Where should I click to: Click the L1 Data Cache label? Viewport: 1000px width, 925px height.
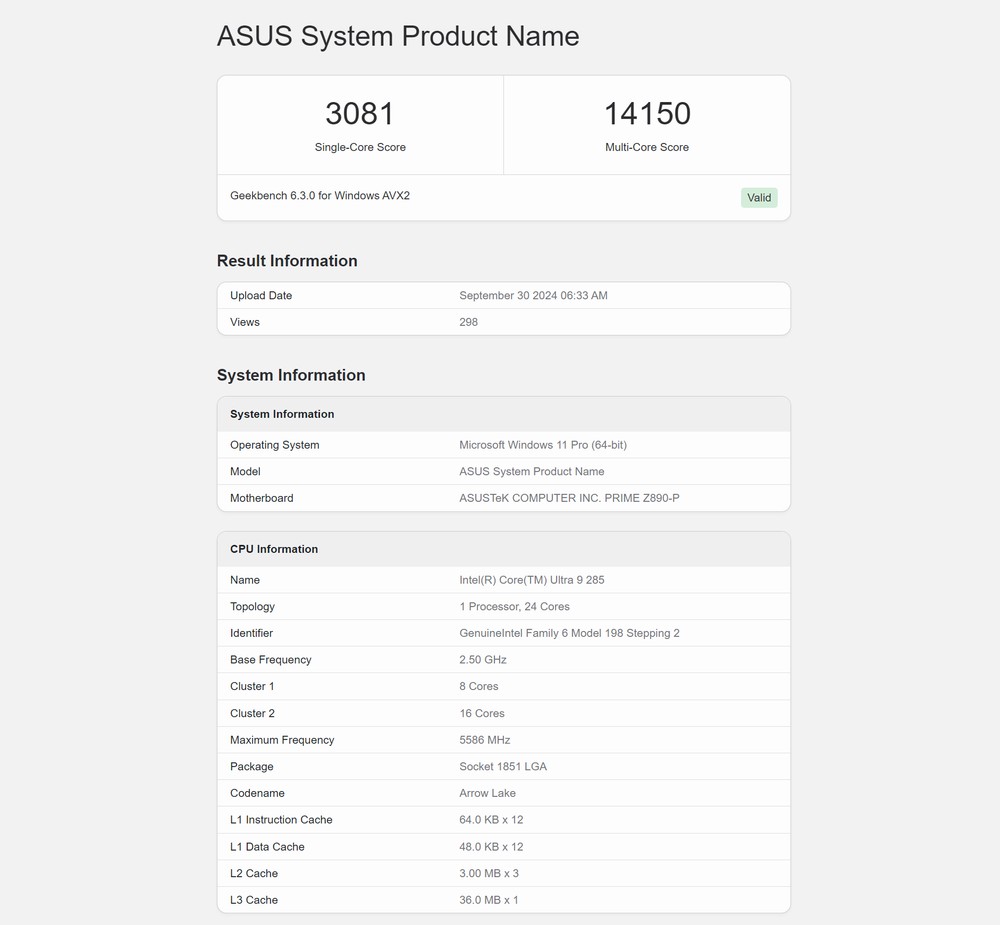click(267, 847)
